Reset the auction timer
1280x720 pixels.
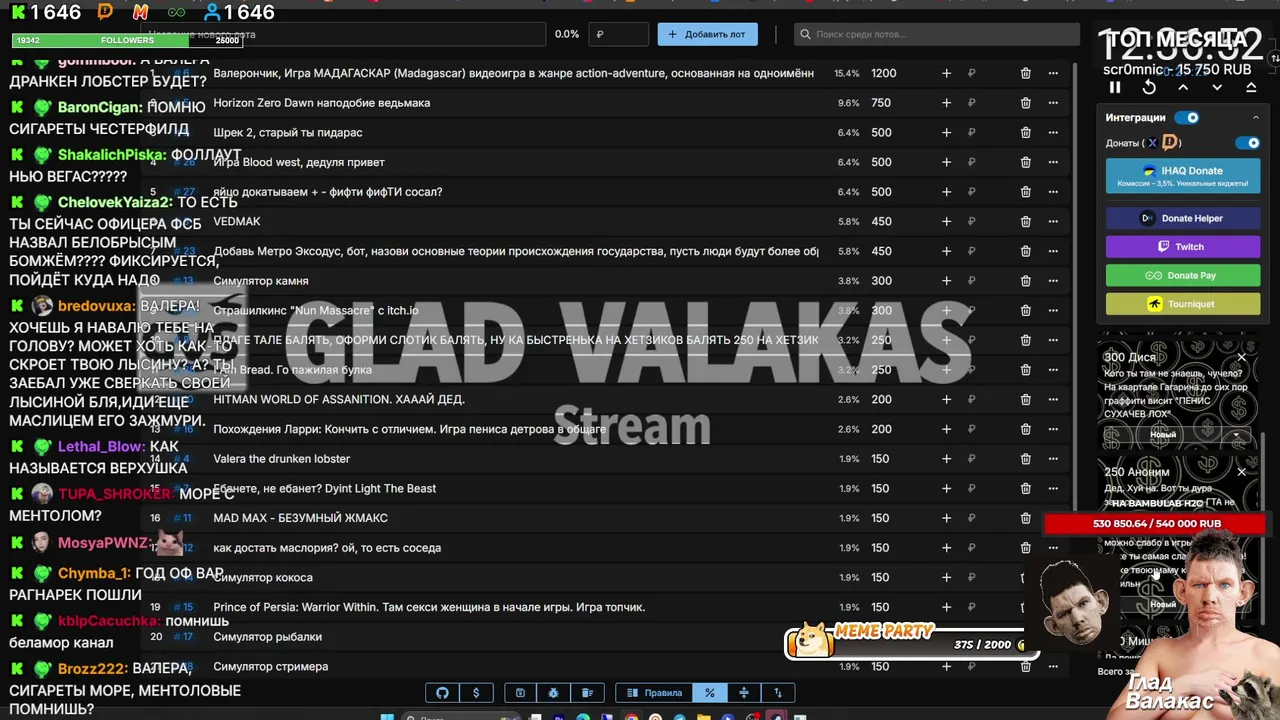[1149, 88]
